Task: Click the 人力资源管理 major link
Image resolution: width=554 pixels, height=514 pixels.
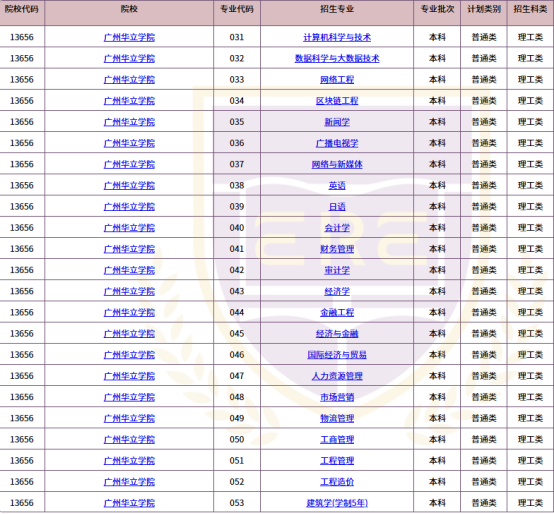Action: point(337,376)
